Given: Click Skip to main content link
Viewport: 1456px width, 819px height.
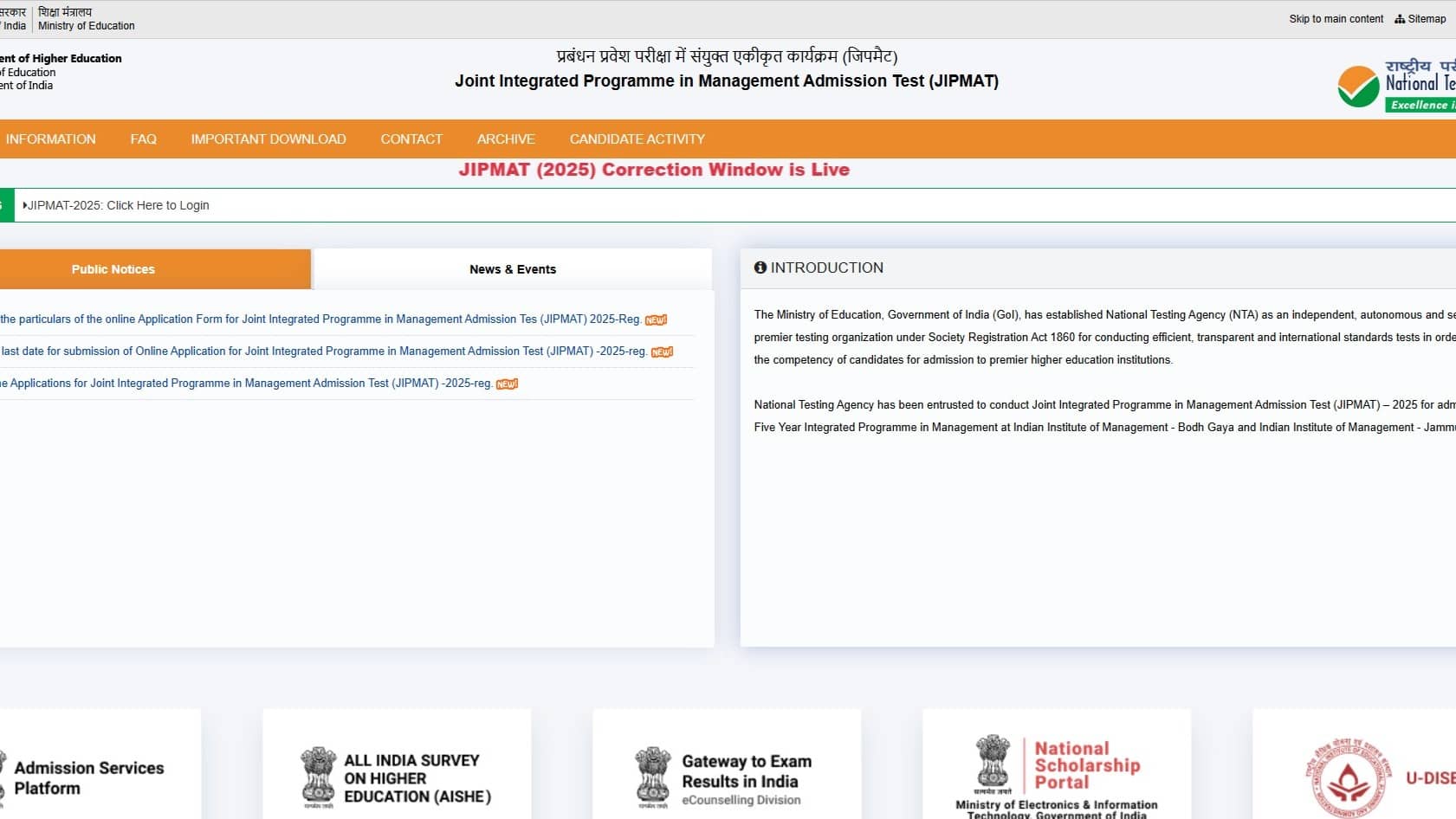Looking at the screenshot, I should [1336, 19].
